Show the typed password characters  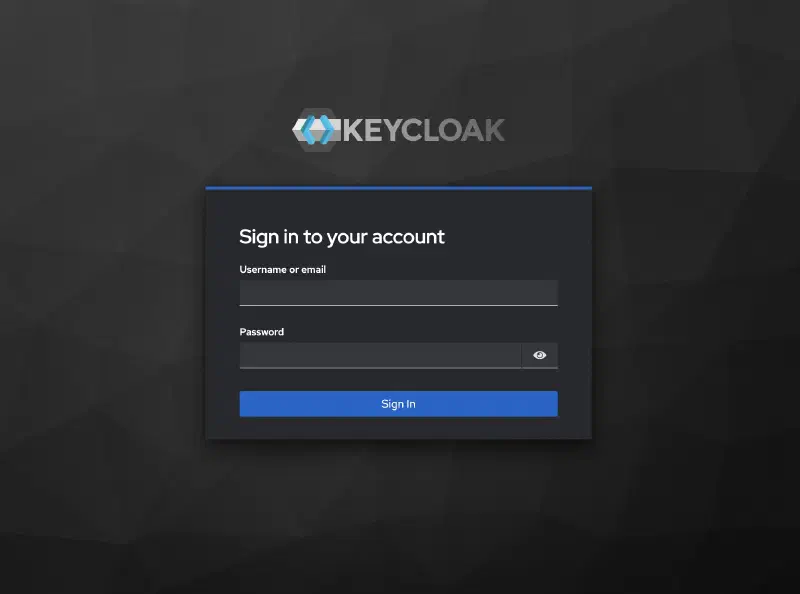click(539, 355)
